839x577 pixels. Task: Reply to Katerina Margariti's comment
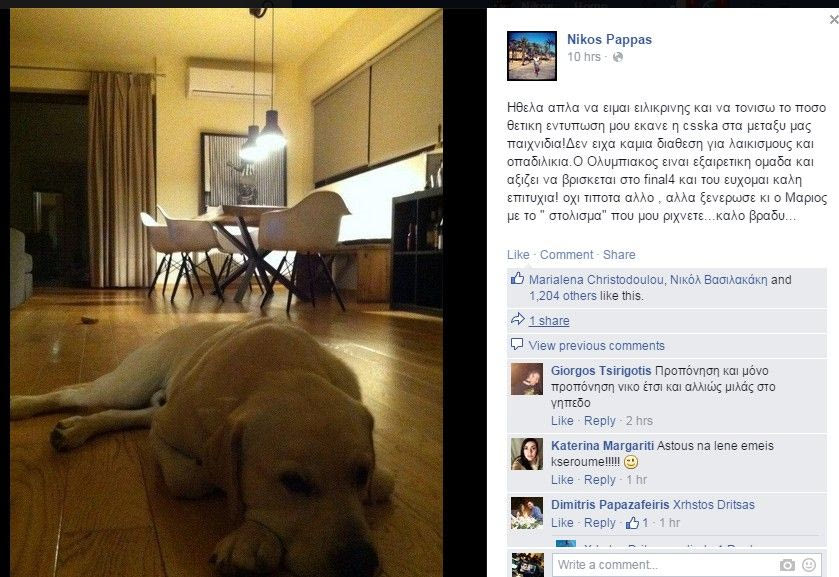click(x=600, y=480)
